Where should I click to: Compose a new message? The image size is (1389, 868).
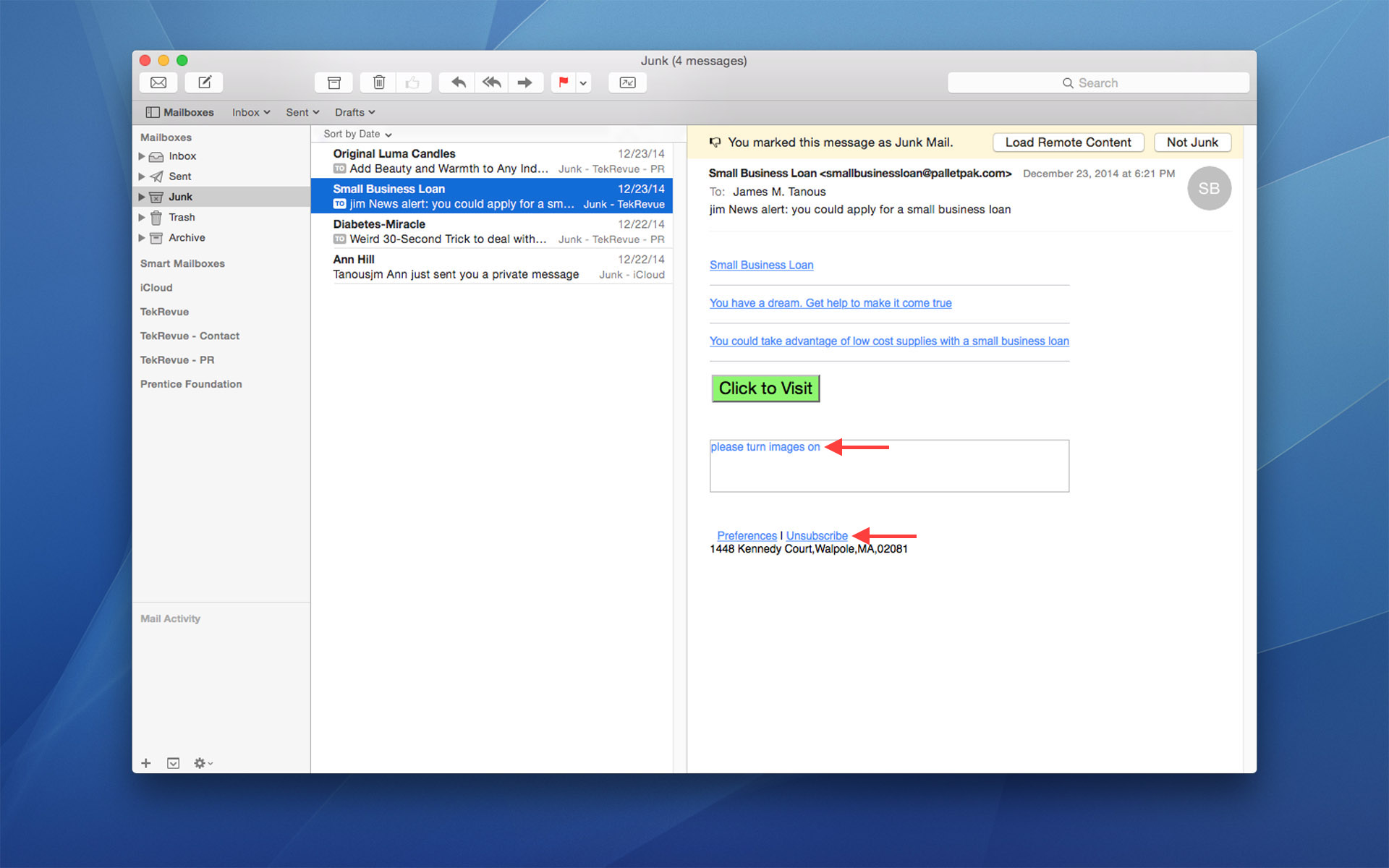(204, 82)
